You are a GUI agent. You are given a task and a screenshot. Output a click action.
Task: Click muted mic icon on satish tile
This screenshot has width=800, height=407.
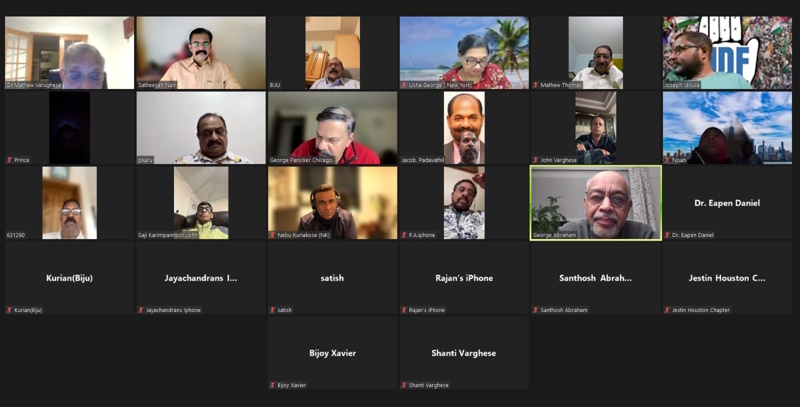pos(273,310)
